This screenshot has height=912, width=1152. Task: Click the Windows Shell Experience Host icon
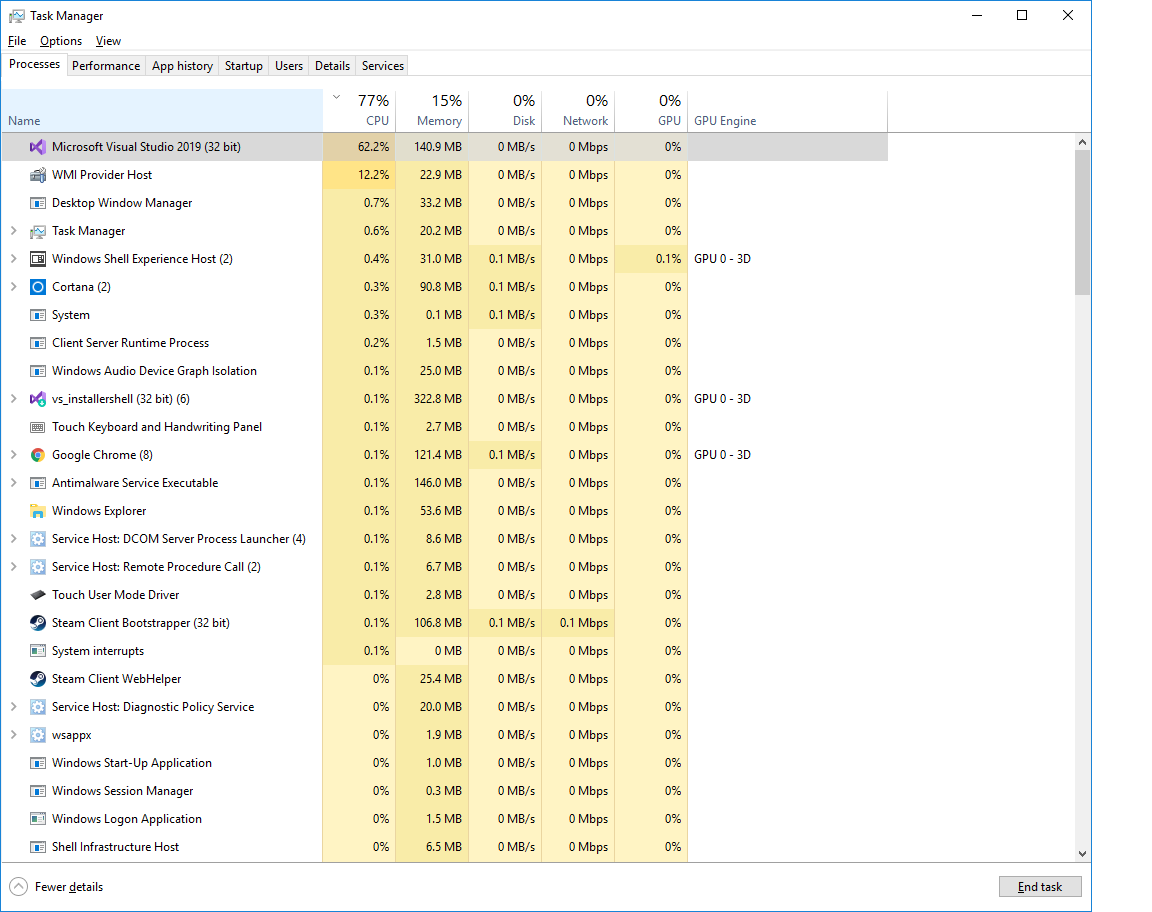point(37,259)
